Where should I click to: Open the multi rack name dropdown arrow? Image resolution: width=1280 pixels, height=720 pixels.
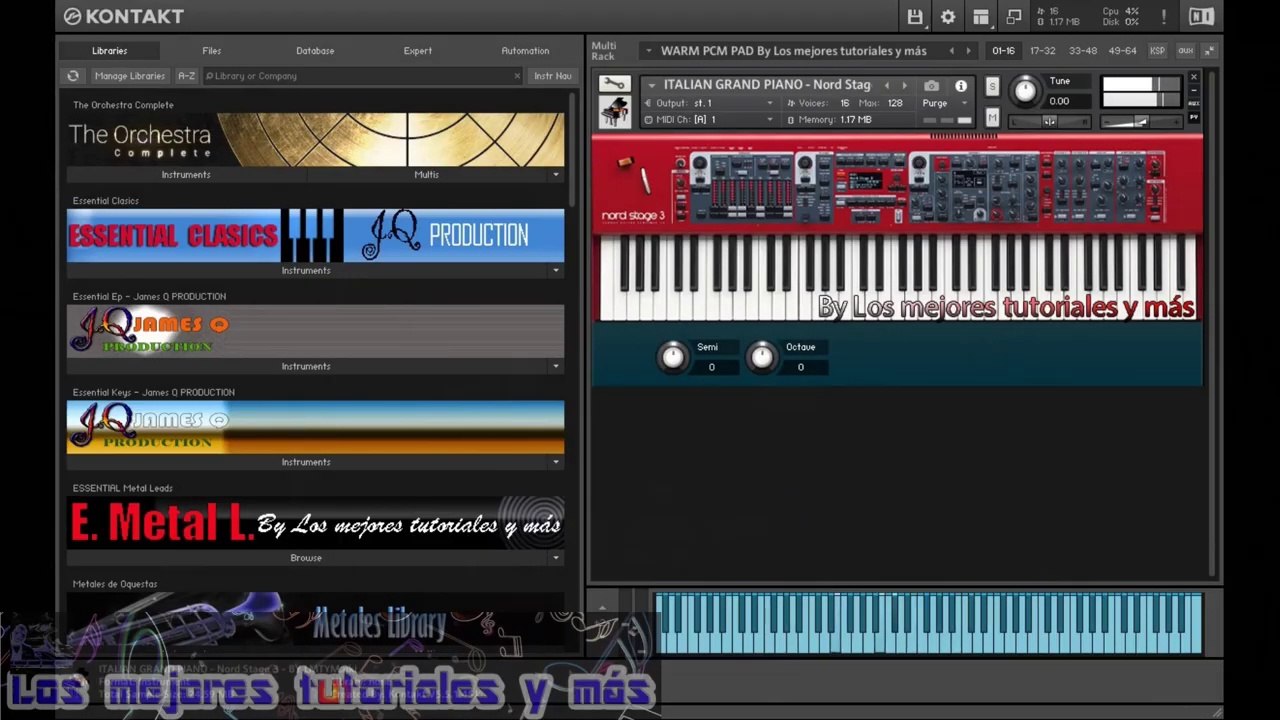coord(649,51)
